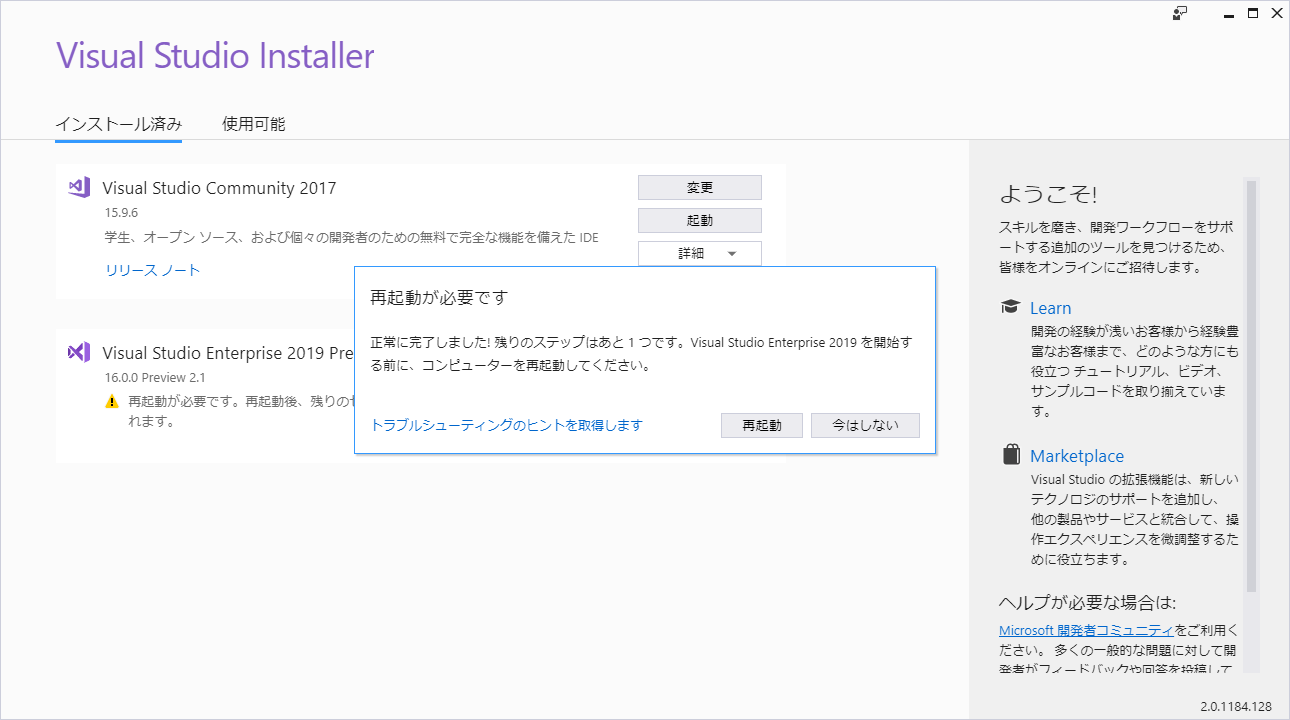
Task: Click the Visual Studio Enterprise 2019 product icon
Action: (78, 354)
